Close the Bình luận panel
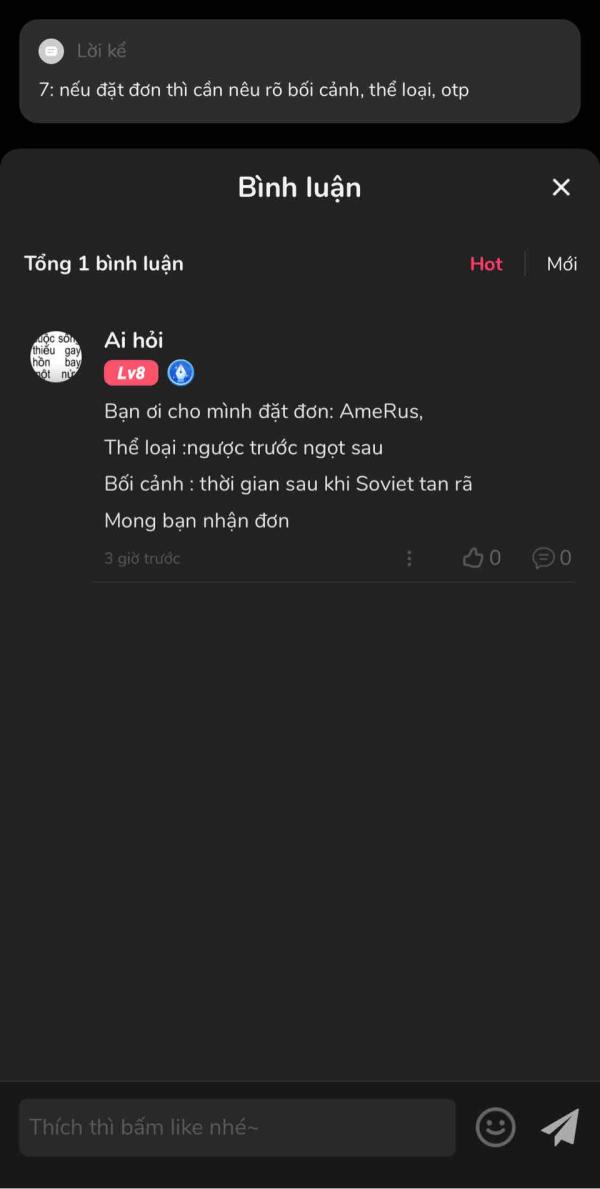This screenshot has height=1189, width=600. [x=561, y=187]
